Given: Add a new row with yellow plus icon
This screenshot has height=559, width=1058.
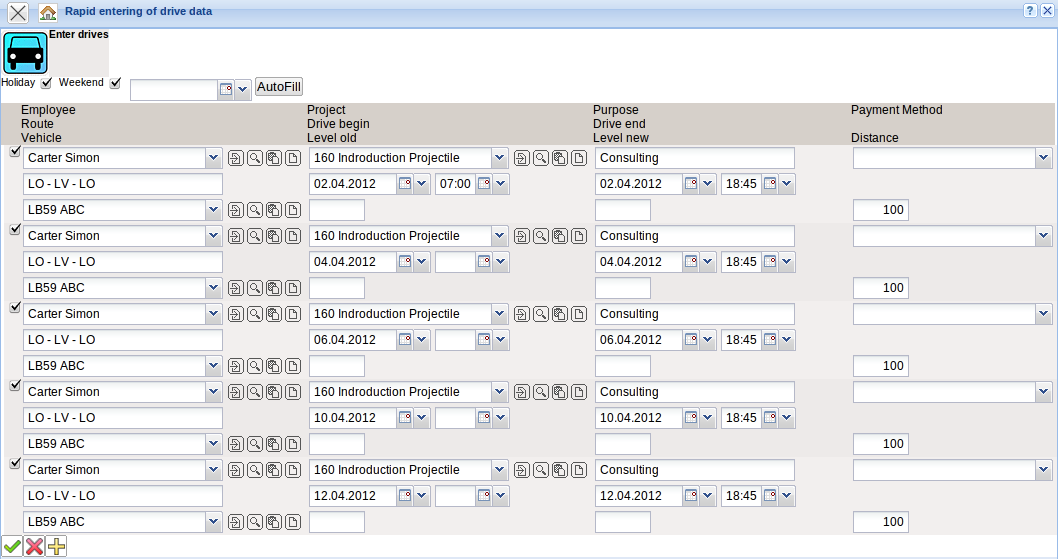Looking at the screenshot, I should (57, 546).
